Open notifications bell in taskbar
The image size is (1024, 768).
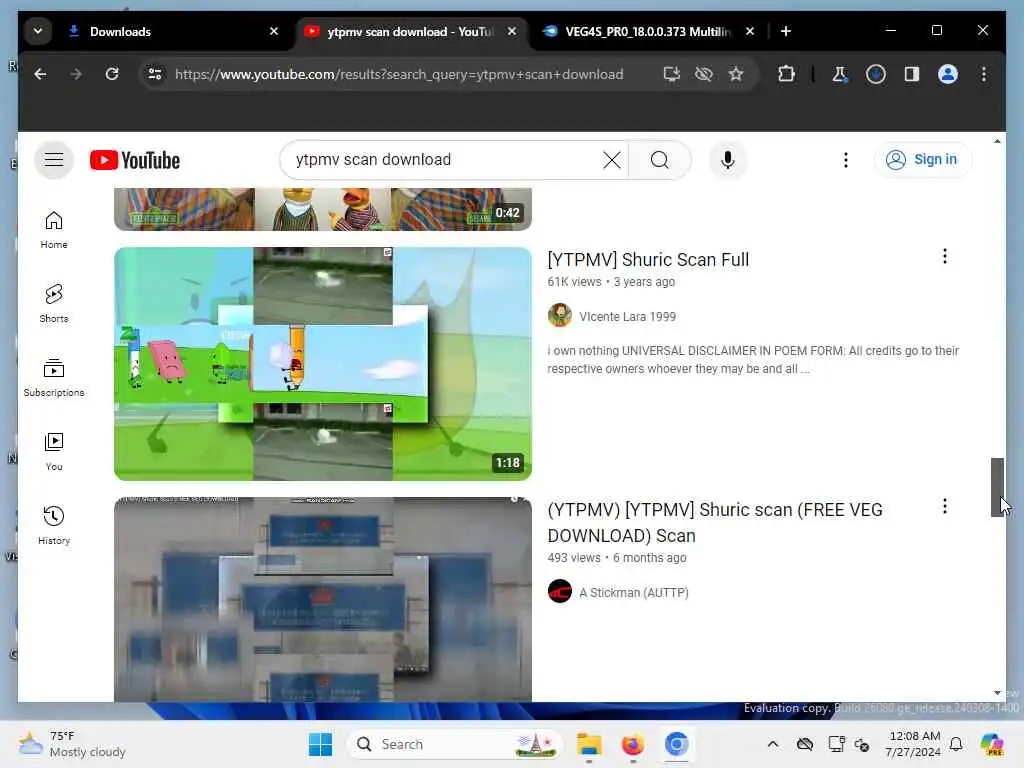pos(956,744)
